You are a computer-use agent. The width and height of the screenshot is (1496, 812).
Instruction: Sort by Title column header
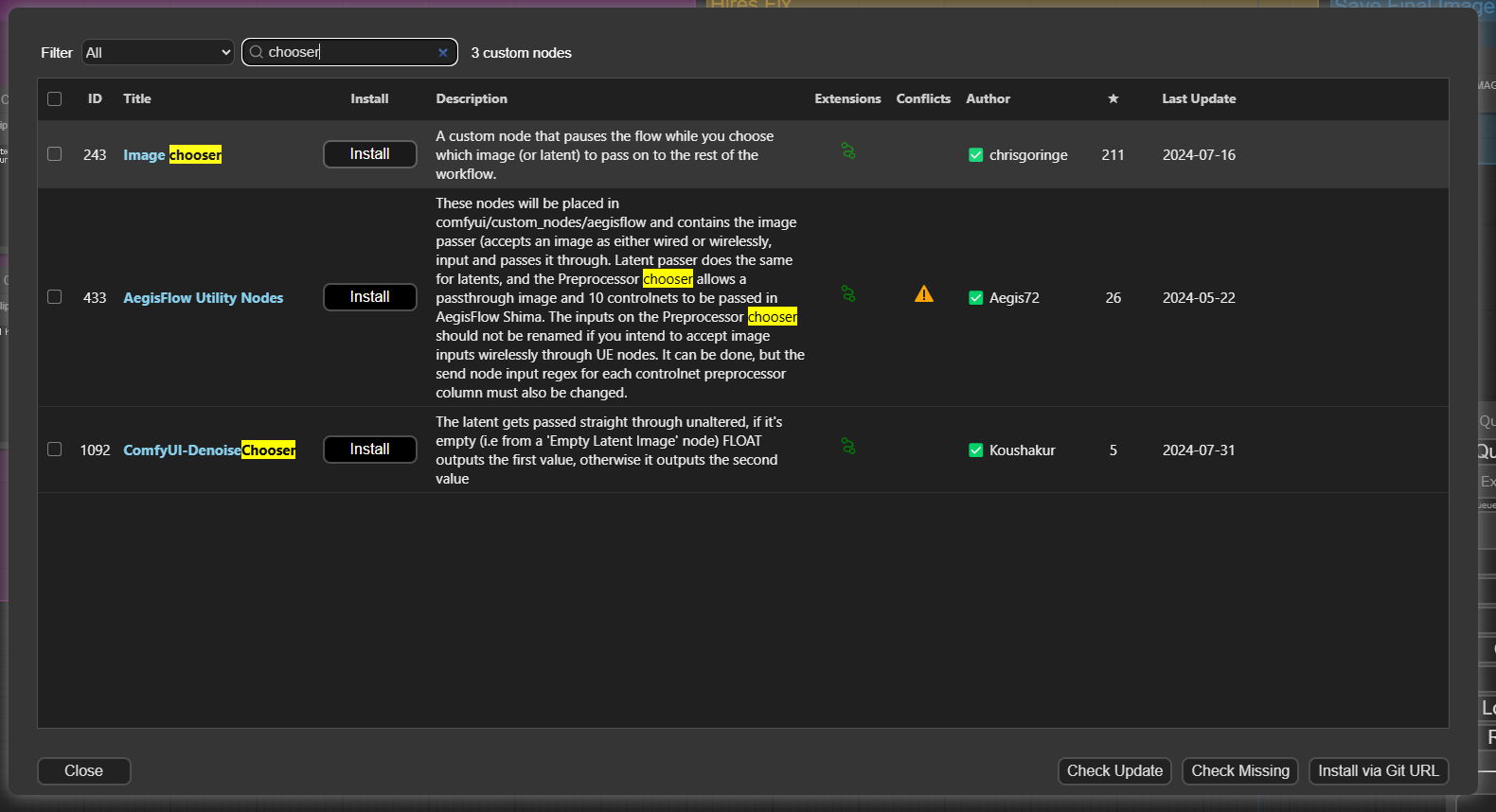[137, 98]
